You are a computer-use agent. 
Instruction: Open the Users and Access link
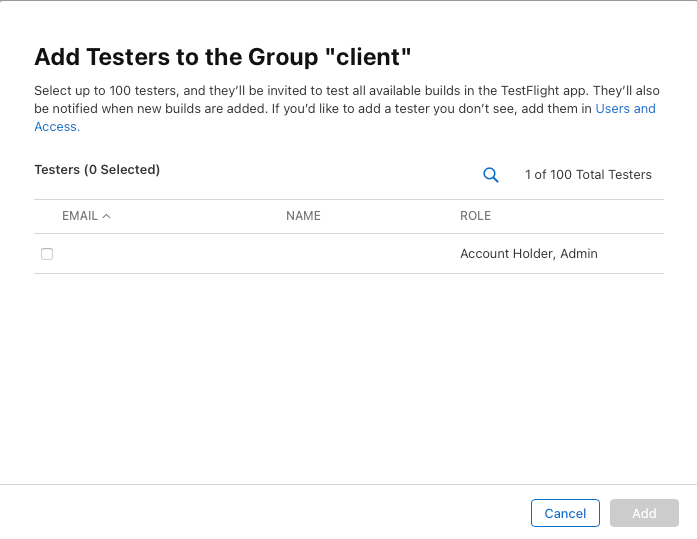(x=625, y=108)
